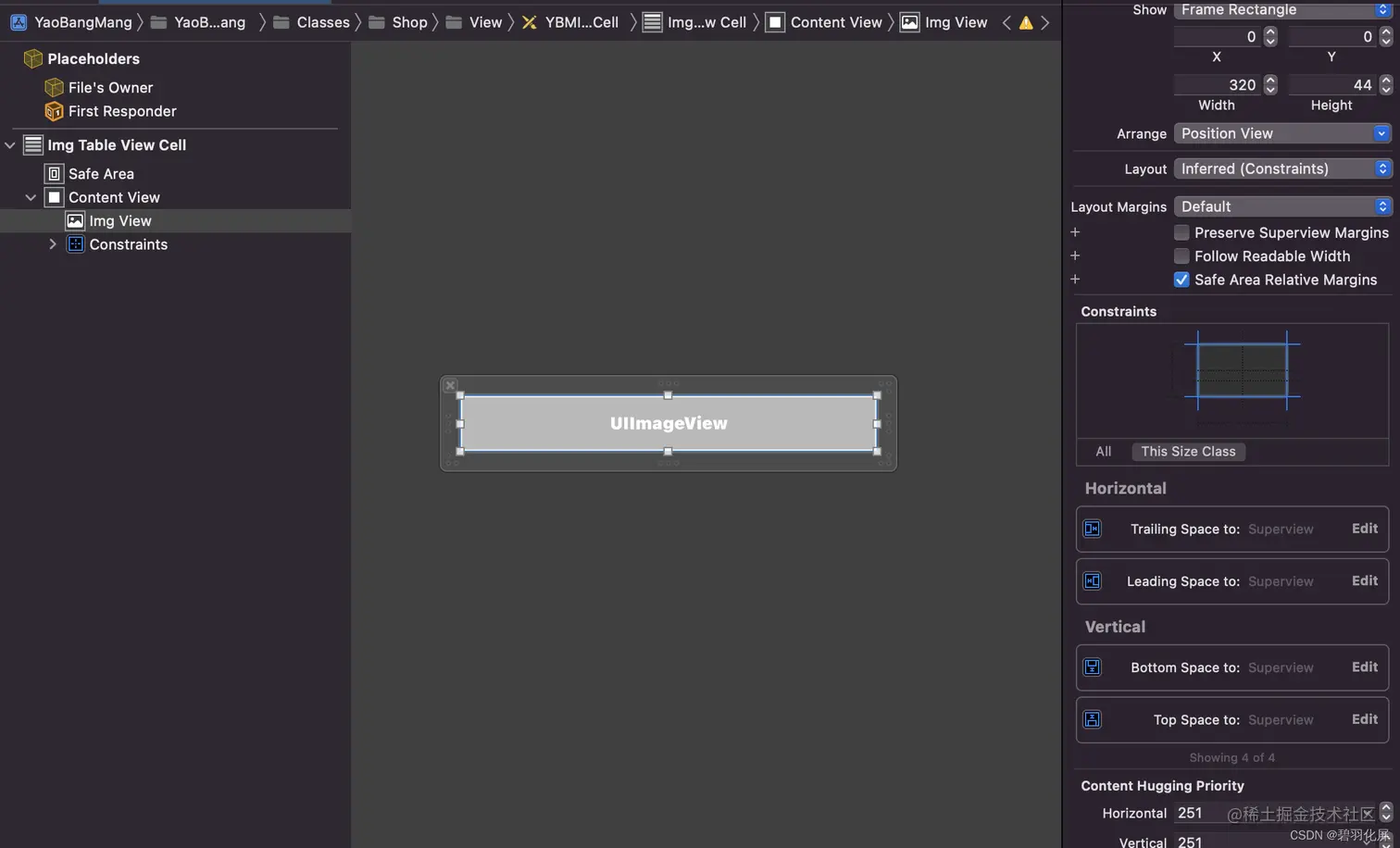Viewport: 1400px width, 848px height.
Task: Edit the Bottom Space constraint
Action: [x=1364, y=667]
